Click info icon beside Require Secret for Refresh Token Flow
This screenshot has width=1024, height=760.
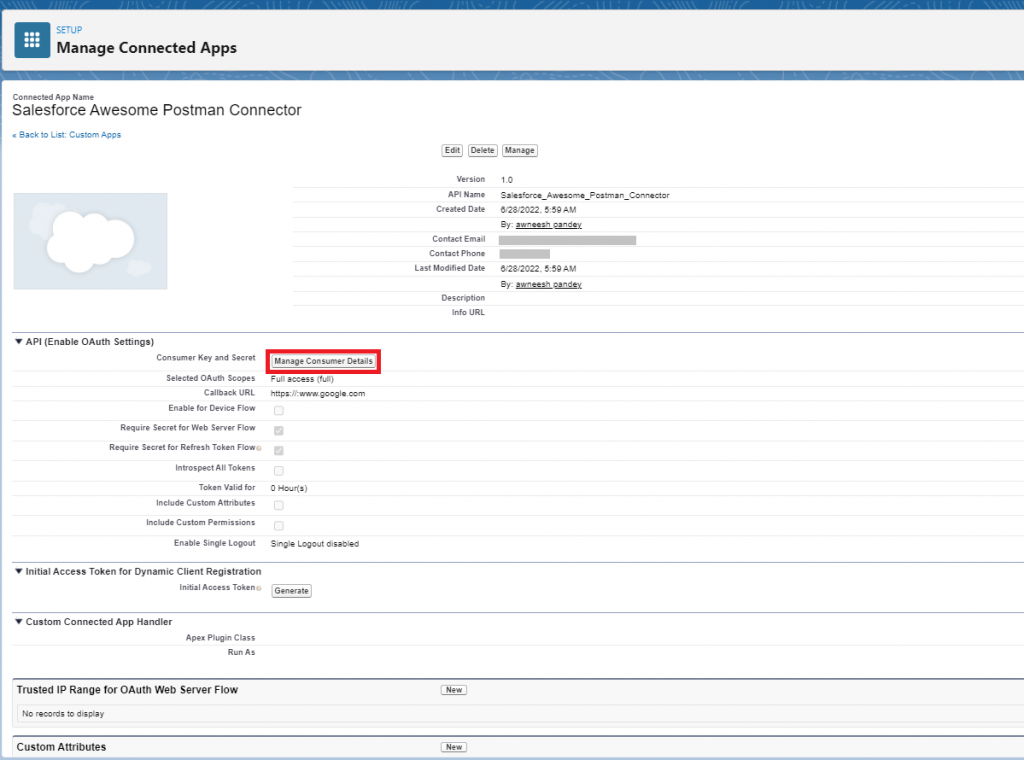pyautogui.click(x=259, y=449)
